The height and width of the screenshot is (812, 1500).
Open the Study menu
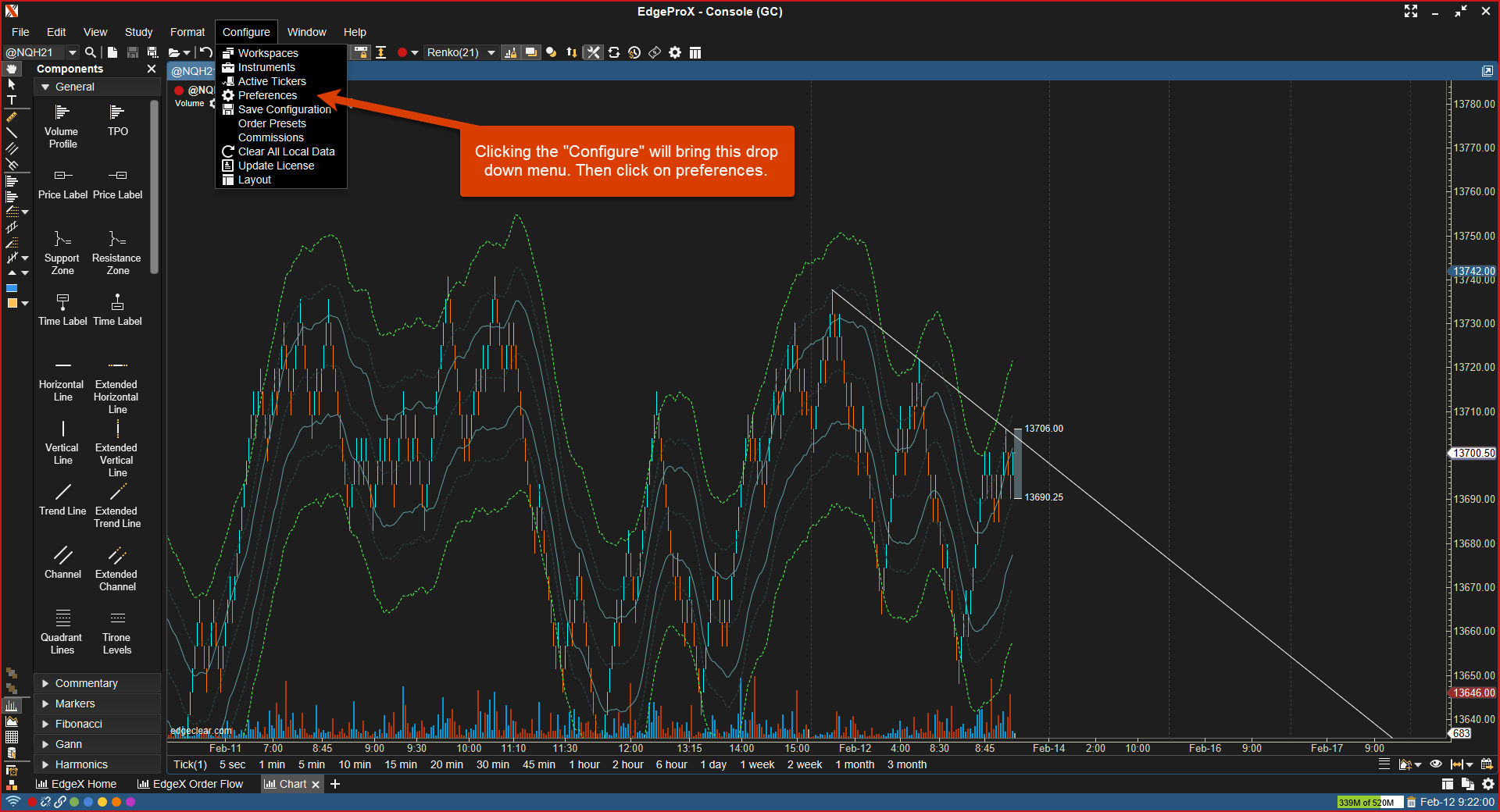138,32
